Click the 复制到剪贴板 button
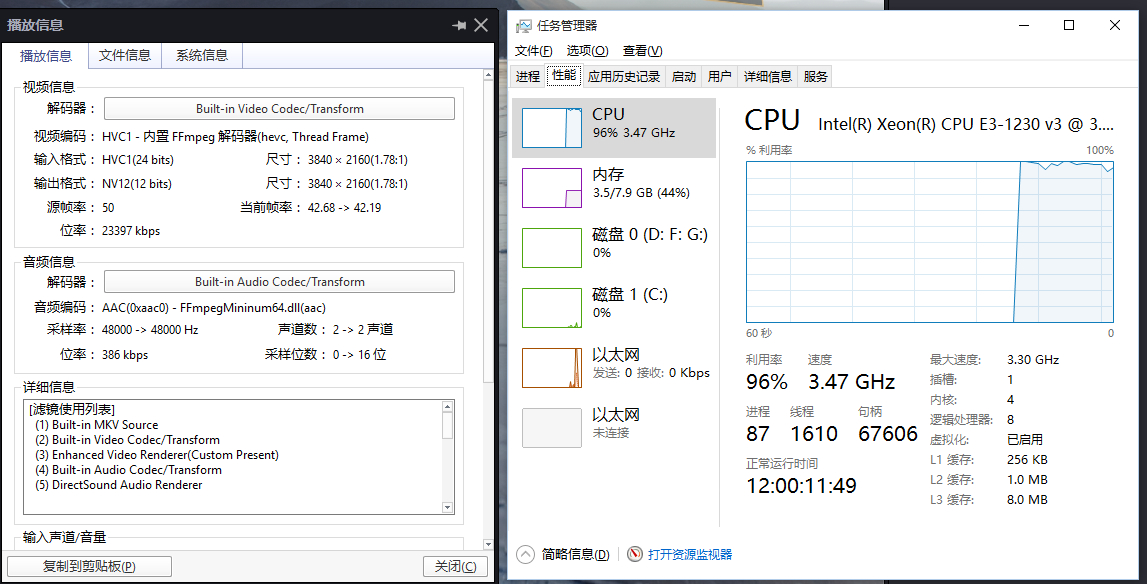 point(89,567)
